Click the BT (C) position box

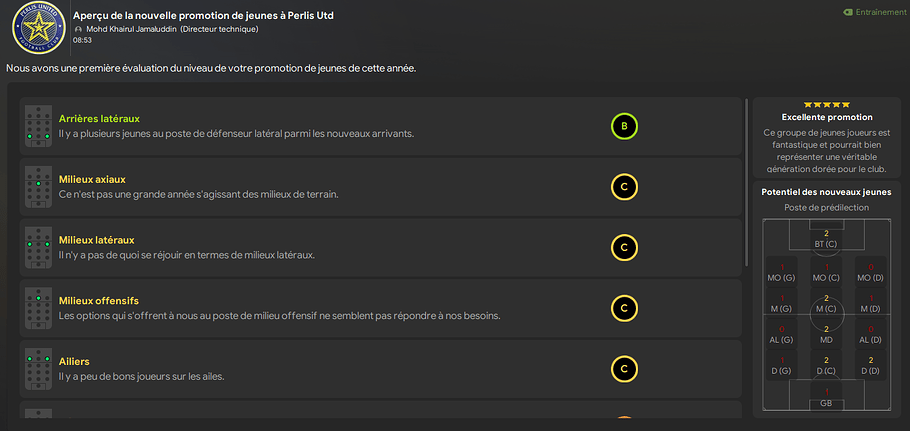pyautogui.click(x=826, y=238)
